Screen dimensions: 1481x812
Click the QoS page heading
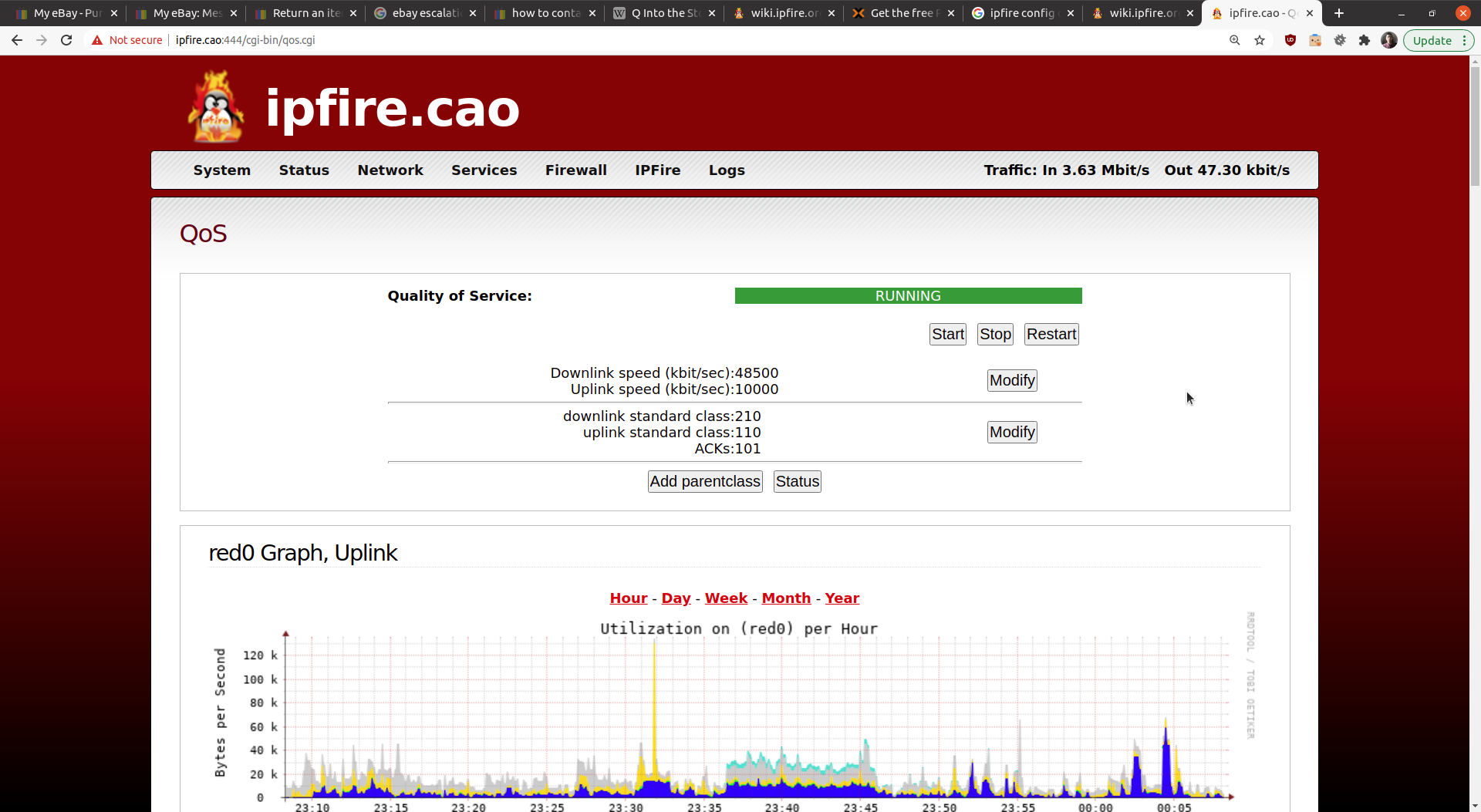pos(204,234)
